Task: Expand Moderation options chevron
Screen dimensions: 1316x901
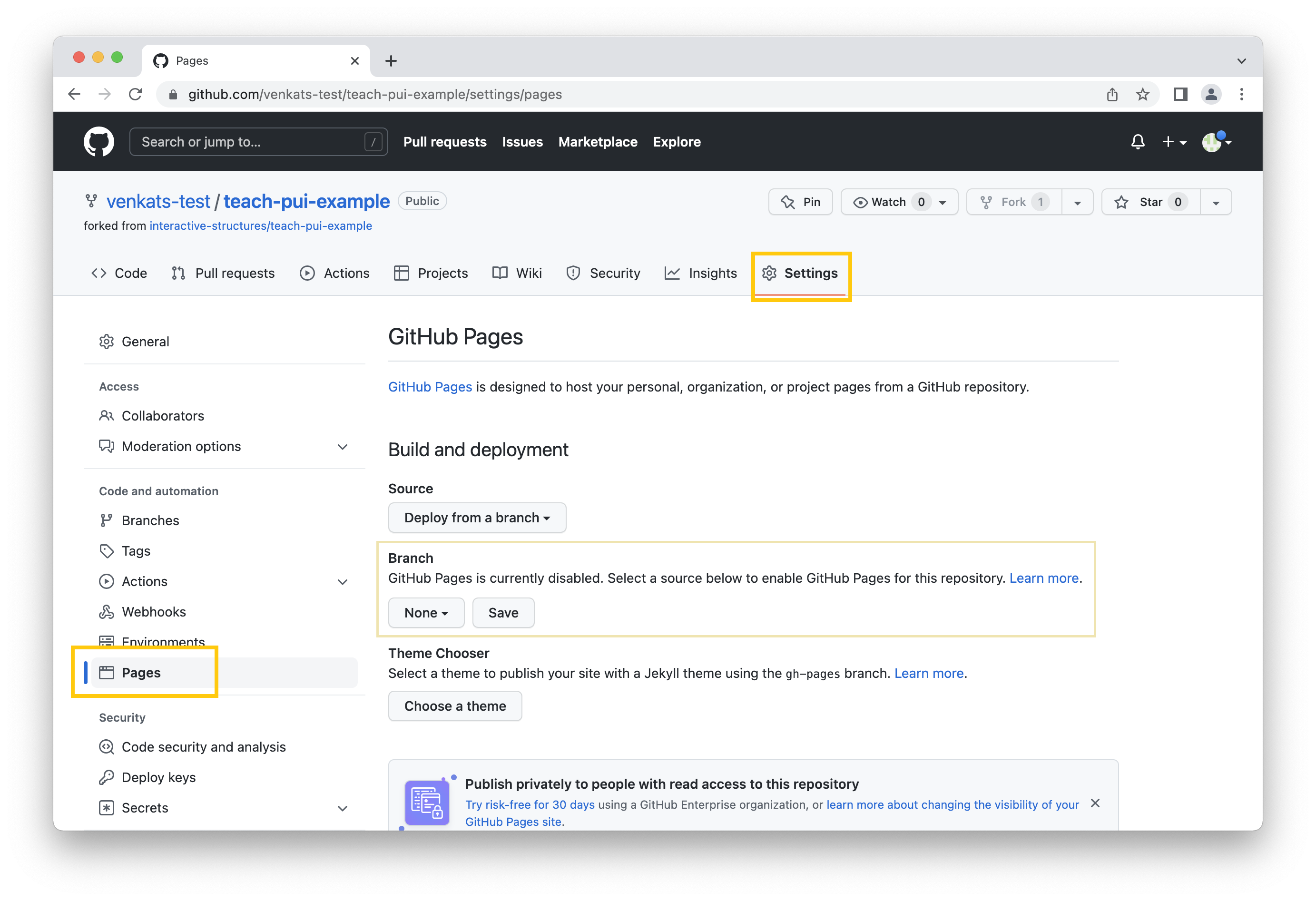Action: (343, 446)
